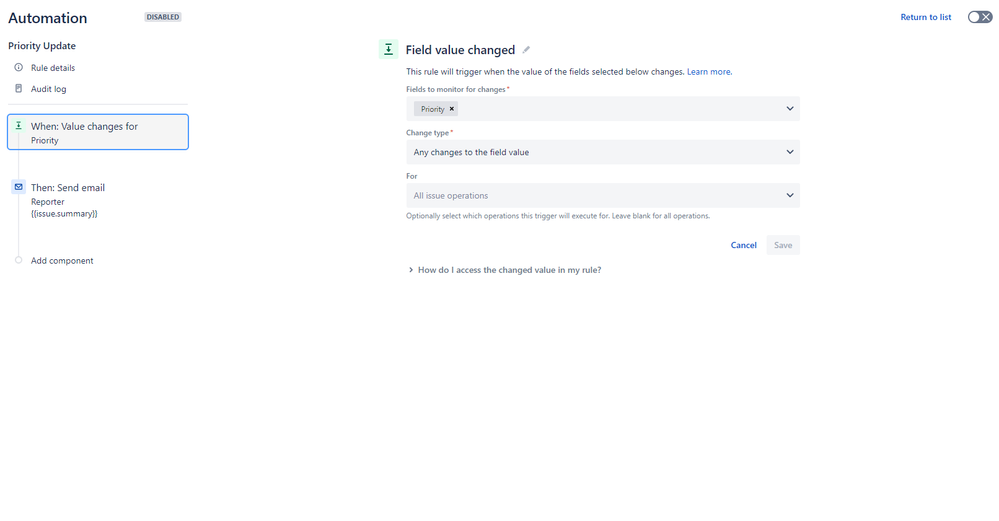Click the Rule details info icon
Viewport: 999px width, 521px height.
click(18, 68)
